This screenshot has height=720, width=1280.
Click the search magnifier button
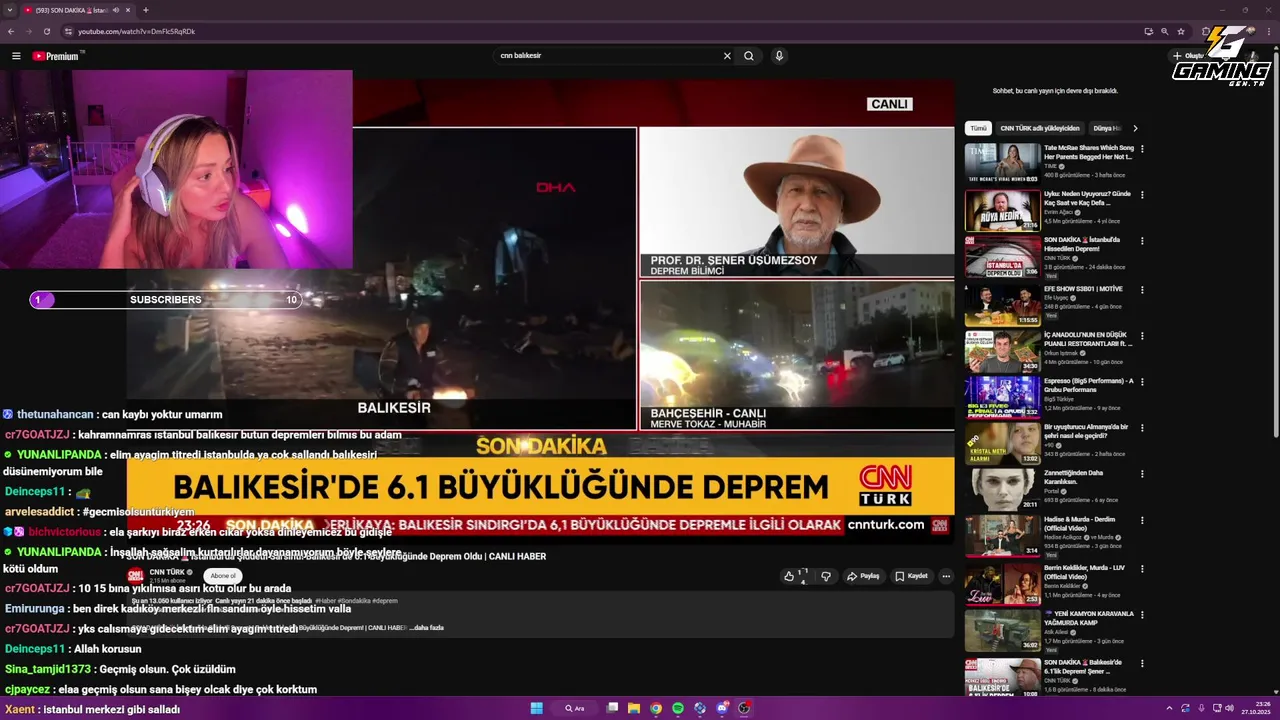pos(748,56)
